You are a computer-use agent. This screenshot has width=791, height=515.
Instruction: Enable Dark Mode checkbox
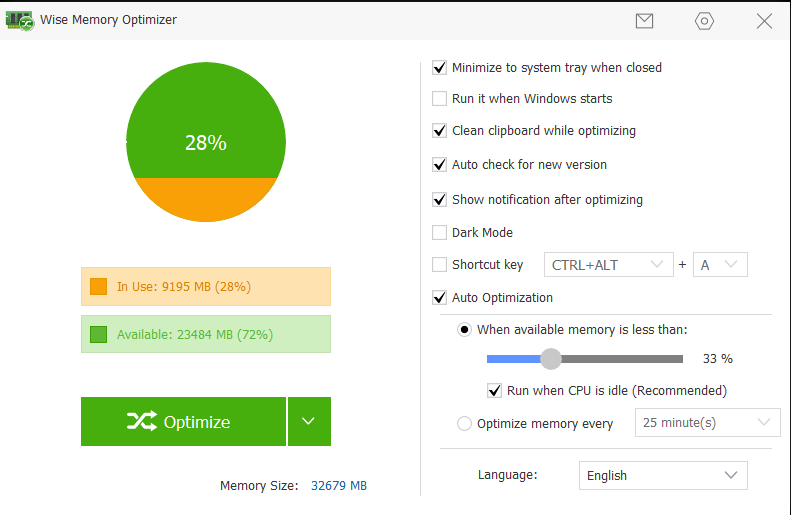click(x=439, y=233)
